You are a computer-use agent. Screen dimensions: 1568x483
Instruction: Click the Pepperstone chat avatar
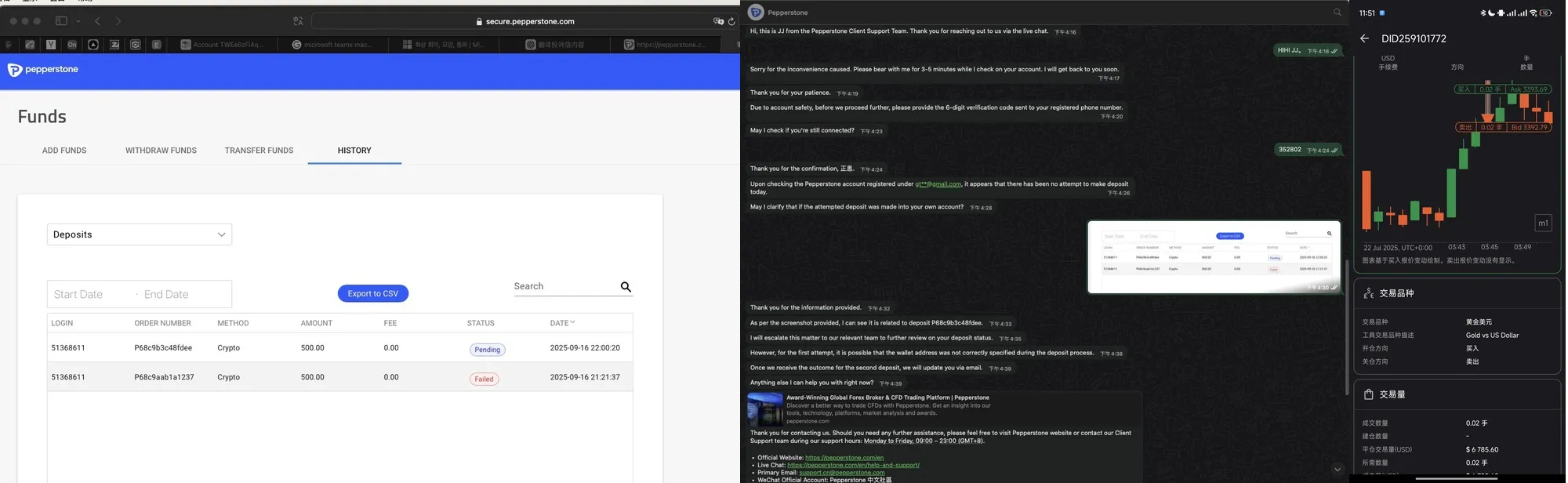click(x=756, y=12)
